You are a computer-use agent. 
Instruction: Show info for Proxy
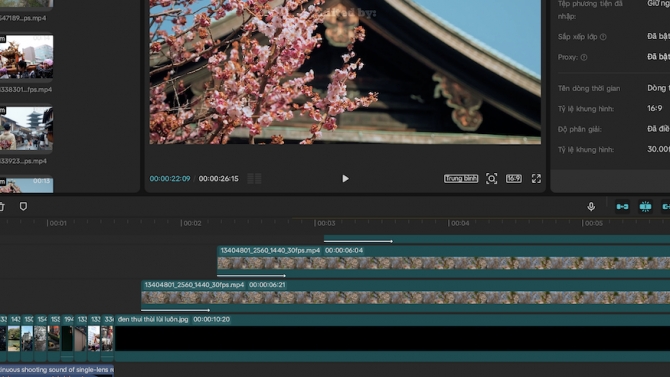coord(584,57)
